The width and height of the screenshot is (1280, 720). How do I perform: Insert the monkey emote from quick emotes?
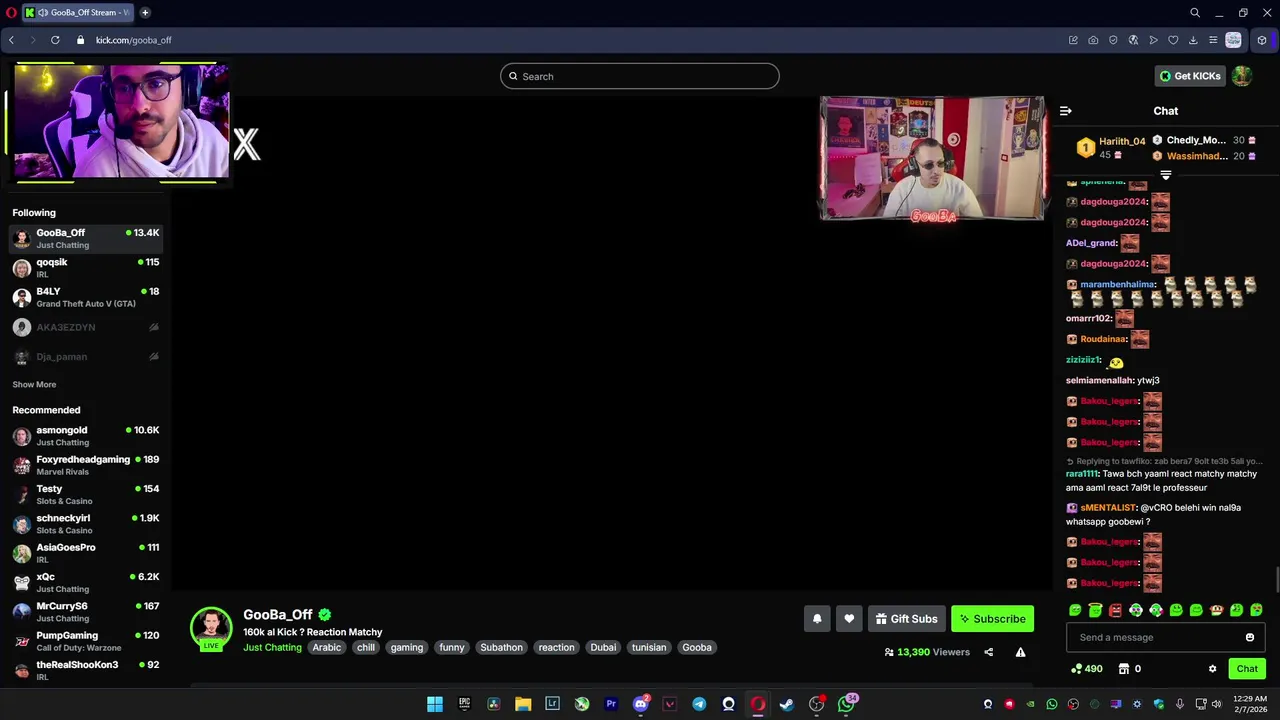pos(1216,610)
